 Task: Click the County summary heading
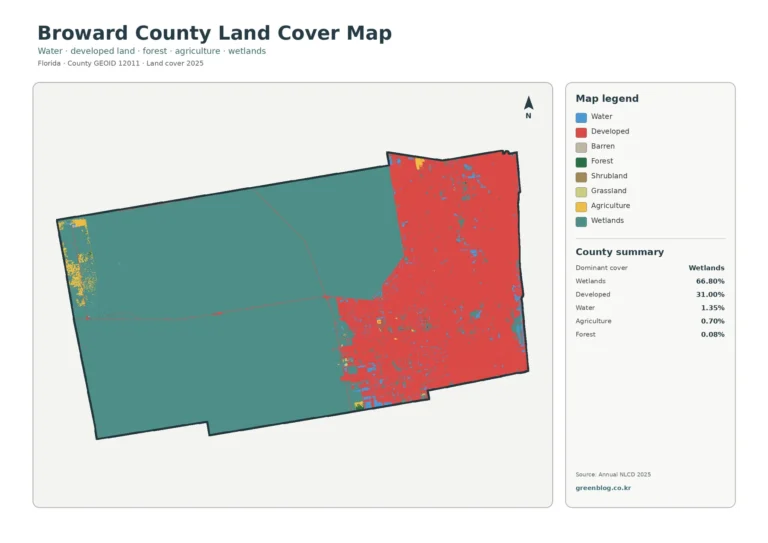pyautogui.click(x=620, y=252)
